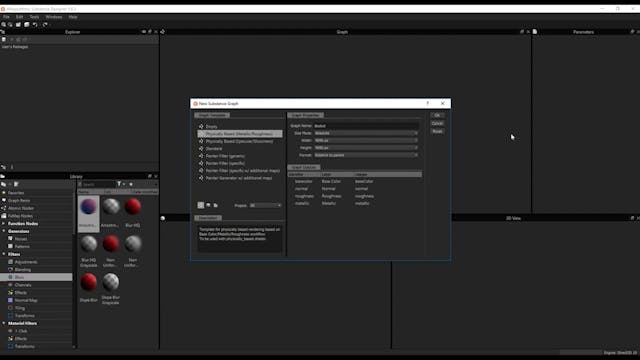Click the folder icon below template list
This screenshot has height=360, width=640.
coord(216,205)
